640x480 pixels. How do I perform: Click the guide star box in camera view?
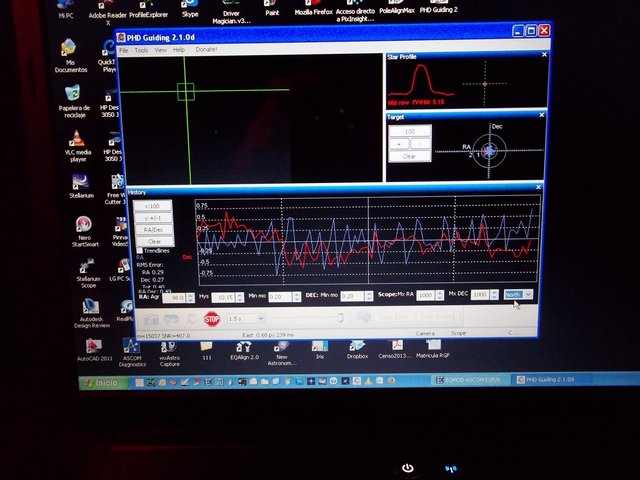click(186, 91)
